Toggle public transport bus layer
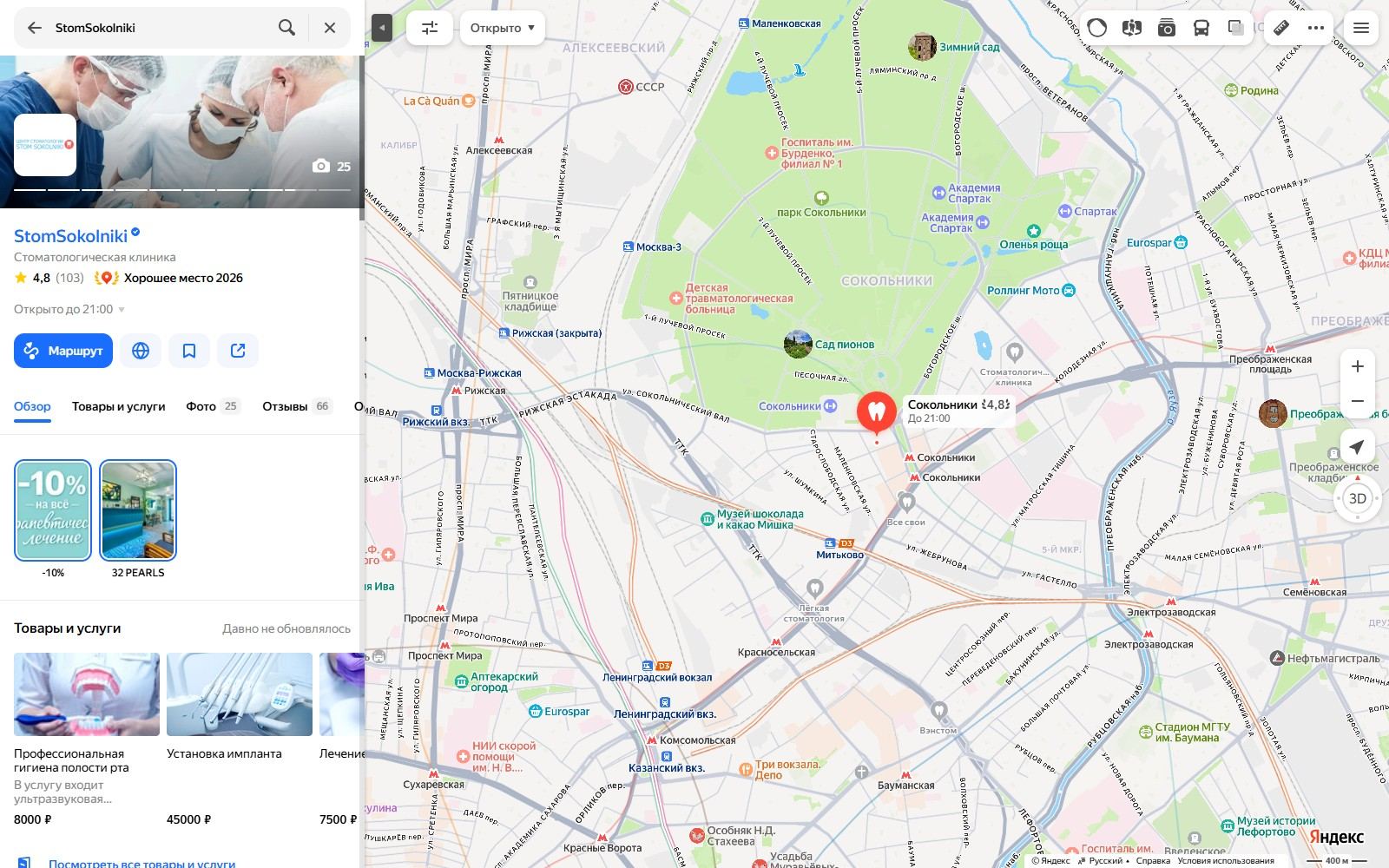This screenshot has width=1389, height=868. coord(1201,28)
